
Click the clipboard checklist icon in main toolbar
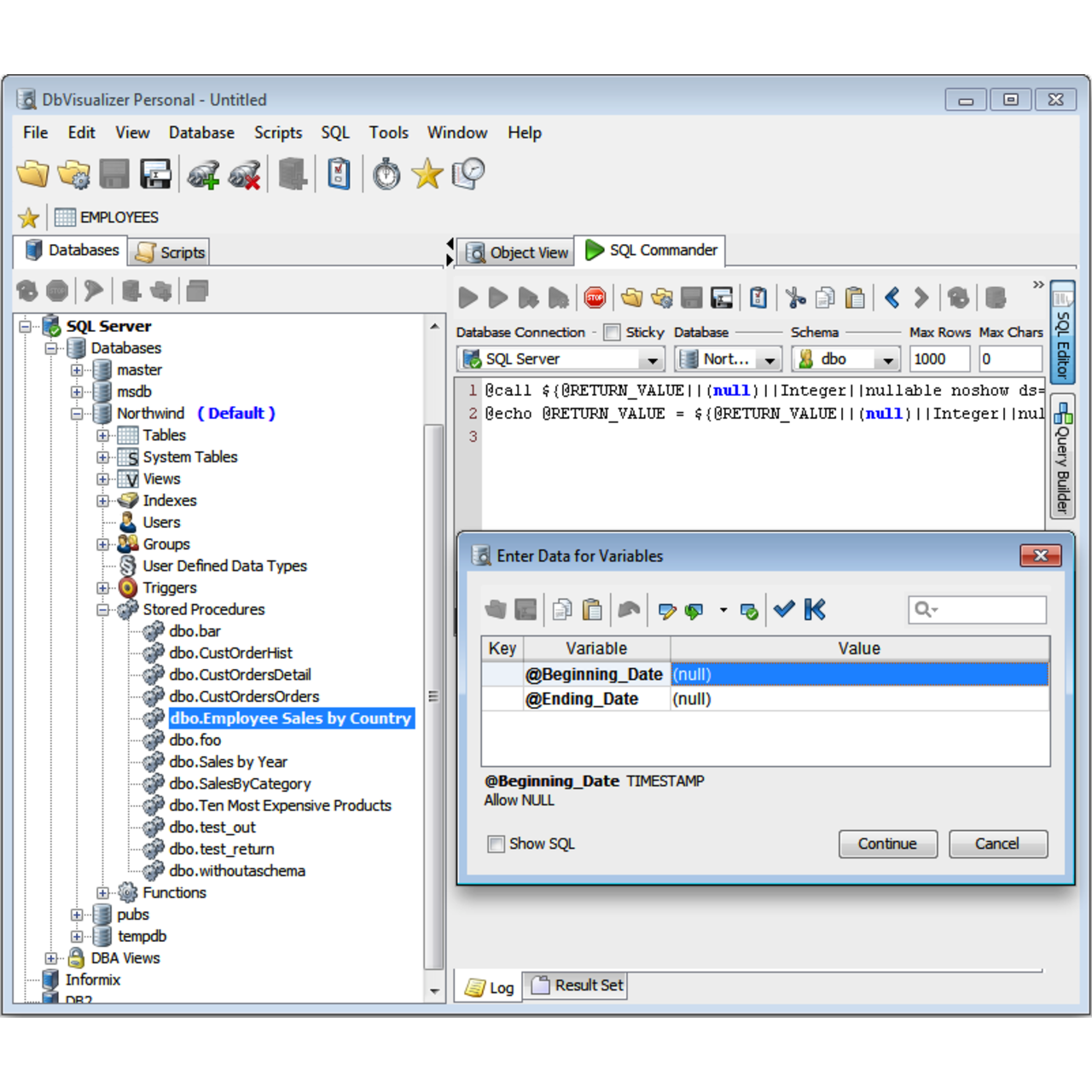click(x=340, y=174)
